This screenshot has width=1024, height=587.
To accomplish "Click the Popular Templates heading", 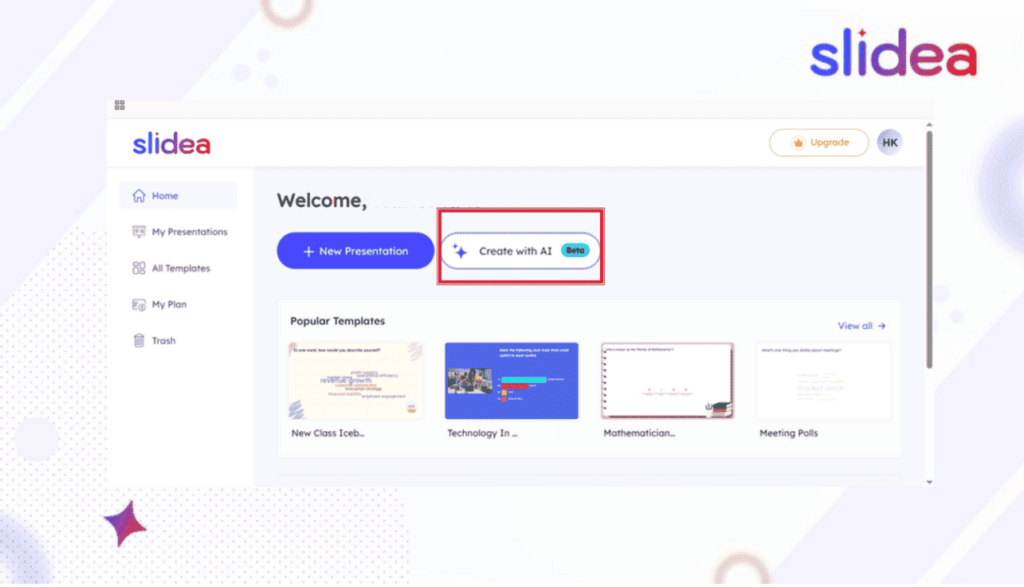I will [338, 321].
